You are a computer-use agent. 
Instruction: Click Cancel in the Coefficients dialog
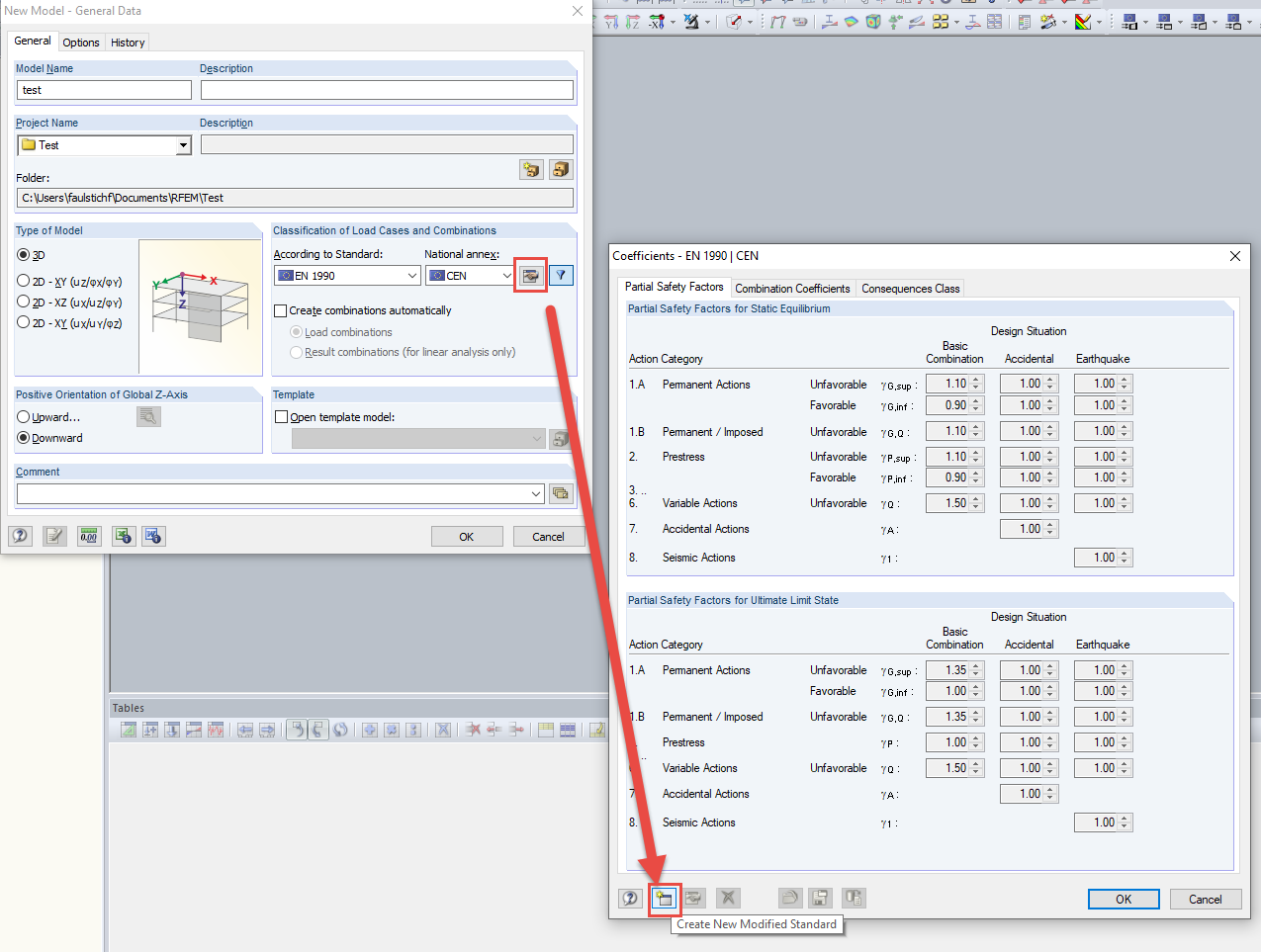click(1206, 899)
